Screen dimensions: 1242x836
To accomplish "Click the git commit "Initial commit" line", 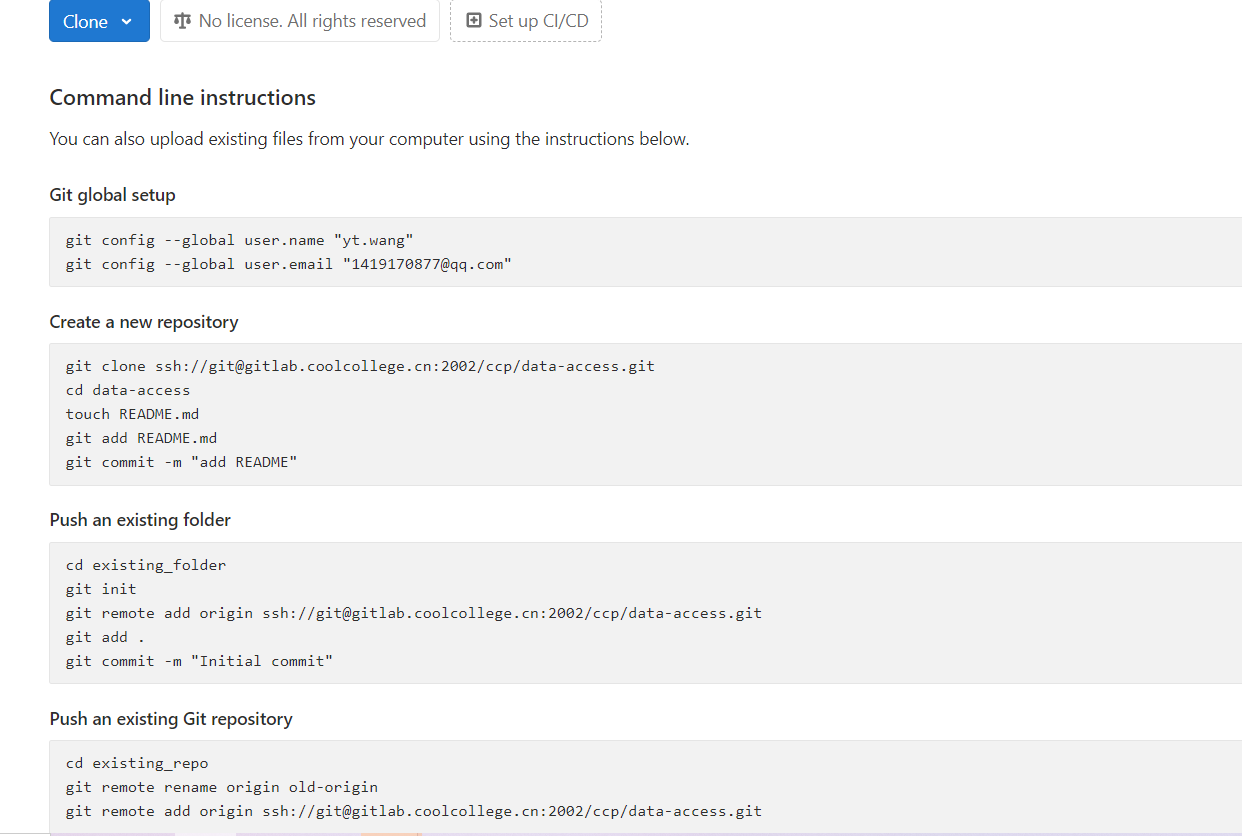I will (199, 661).
